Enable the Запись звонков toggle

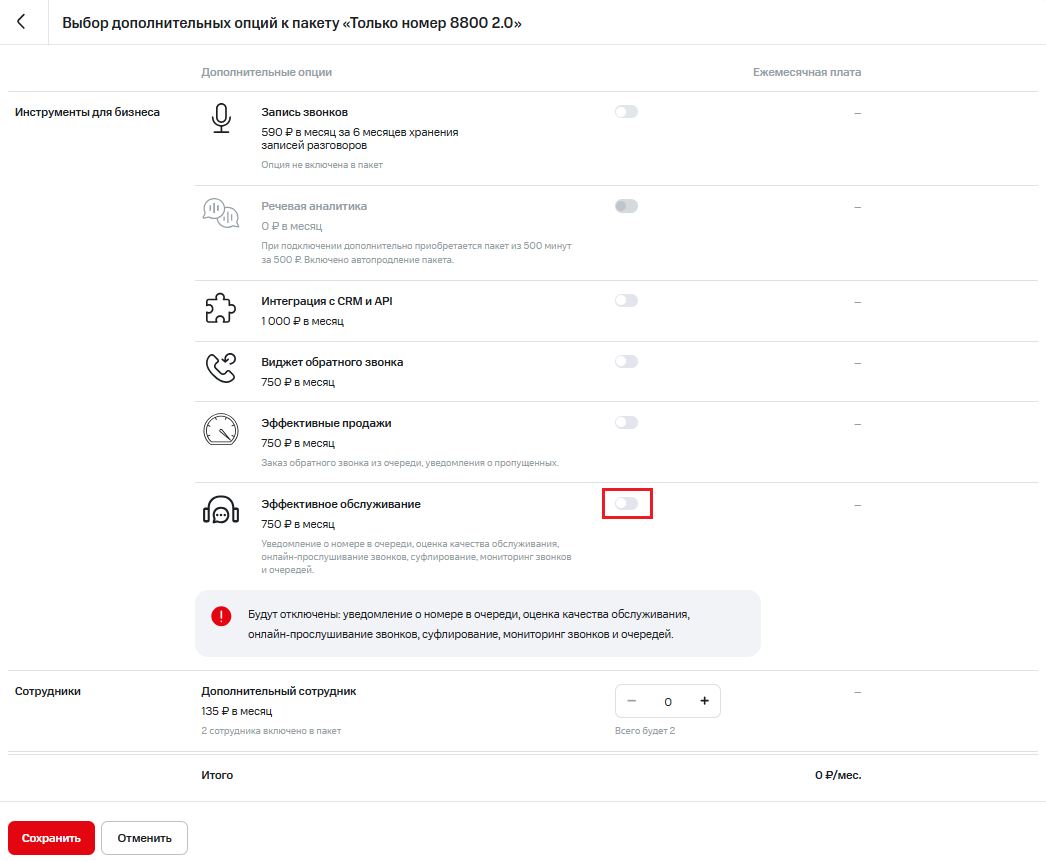point(626,112)
